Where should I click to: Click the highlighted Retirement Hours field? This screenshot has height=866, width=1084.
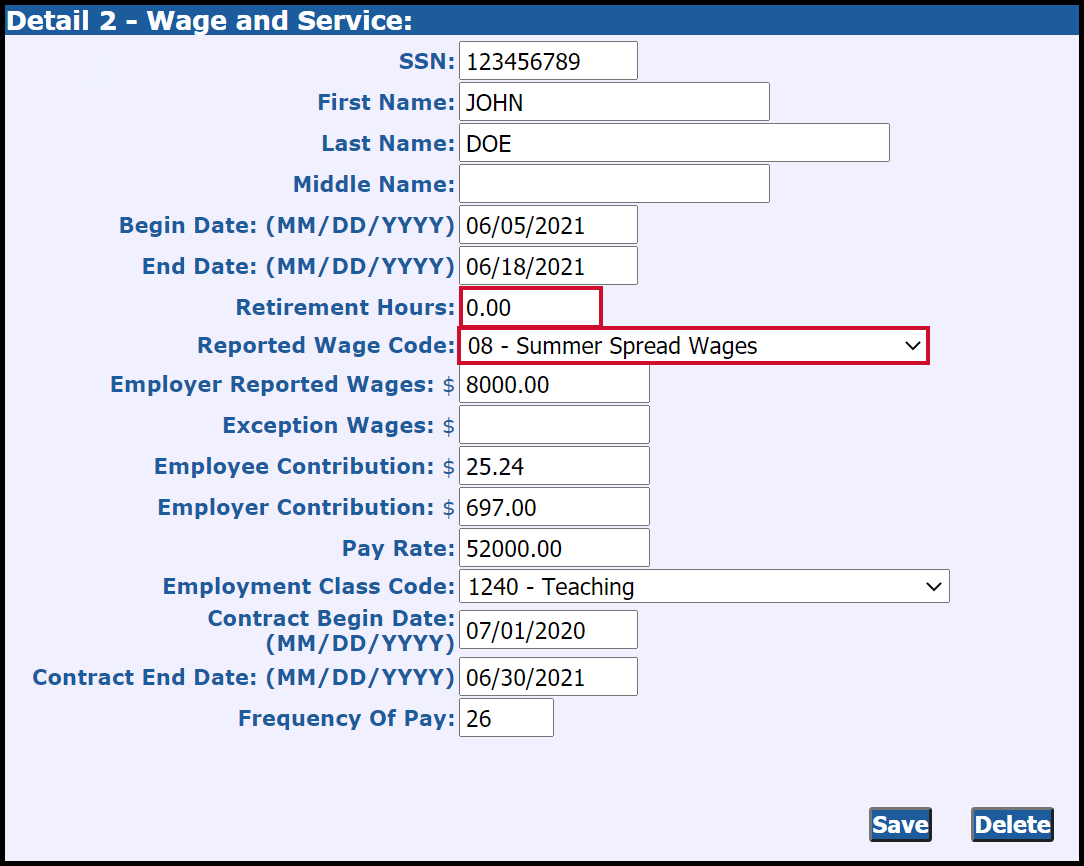click(530, 307)
